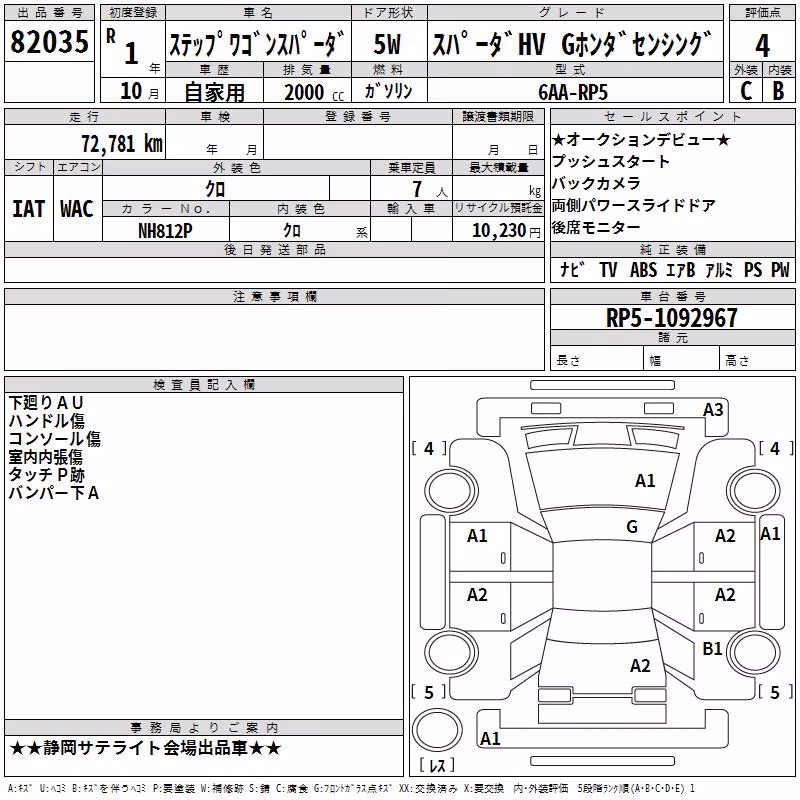Click the B1 dent mark on the diagram
The width and height of the screenshot is (800, 800).
click(712, 649)
